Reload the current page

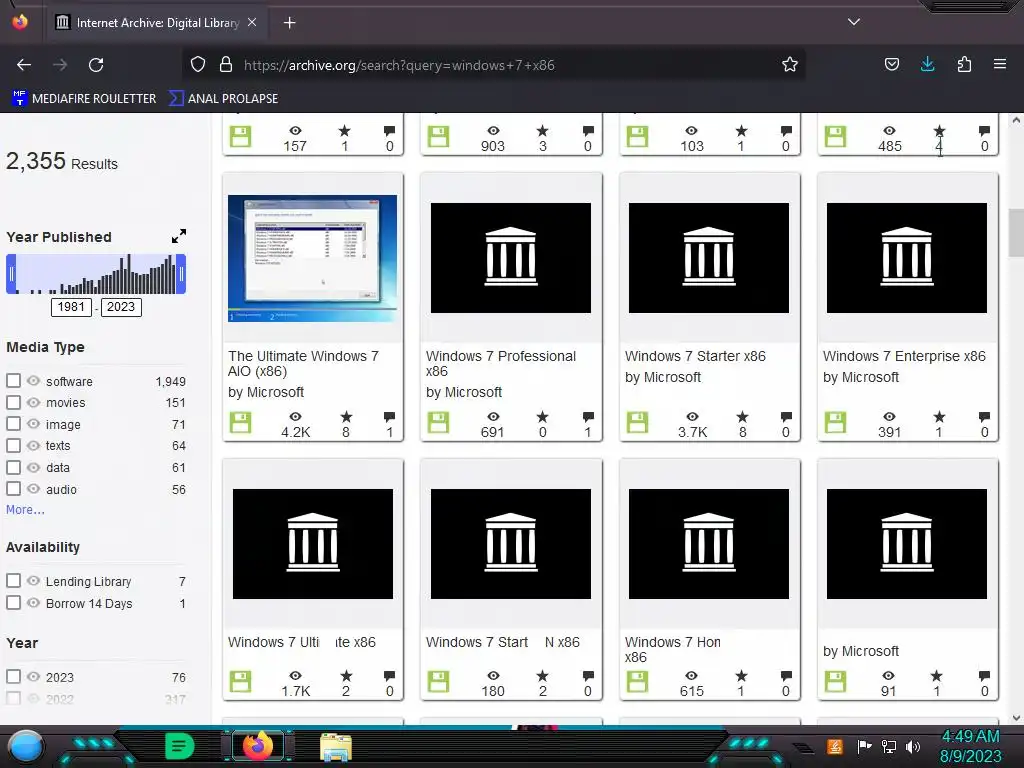[x=96, y=65]
